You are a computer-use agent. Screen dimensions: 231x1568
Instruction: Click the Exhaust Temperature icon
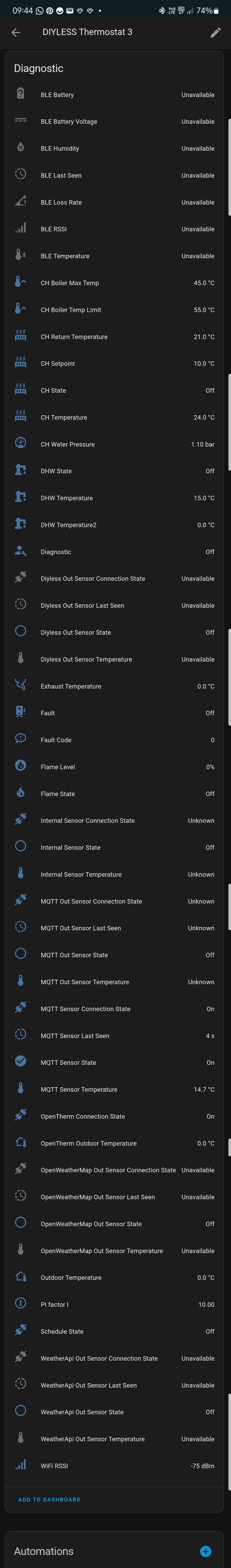[x=20, y=685]
